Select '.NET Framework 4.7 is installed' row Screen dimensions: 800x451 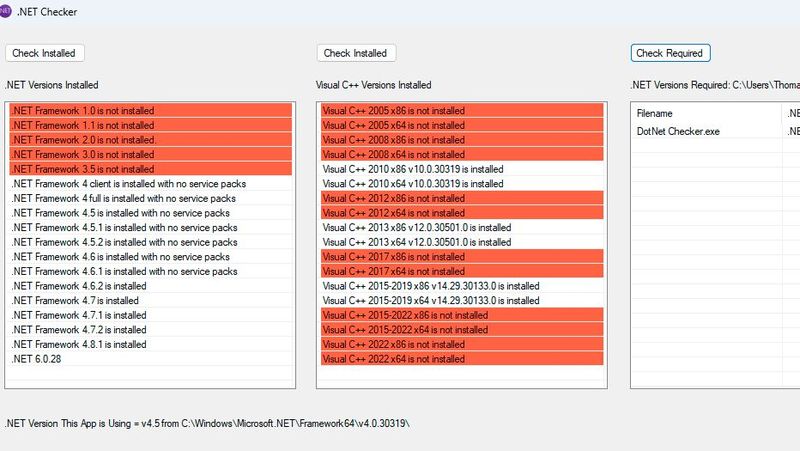(x=151, y=301)
